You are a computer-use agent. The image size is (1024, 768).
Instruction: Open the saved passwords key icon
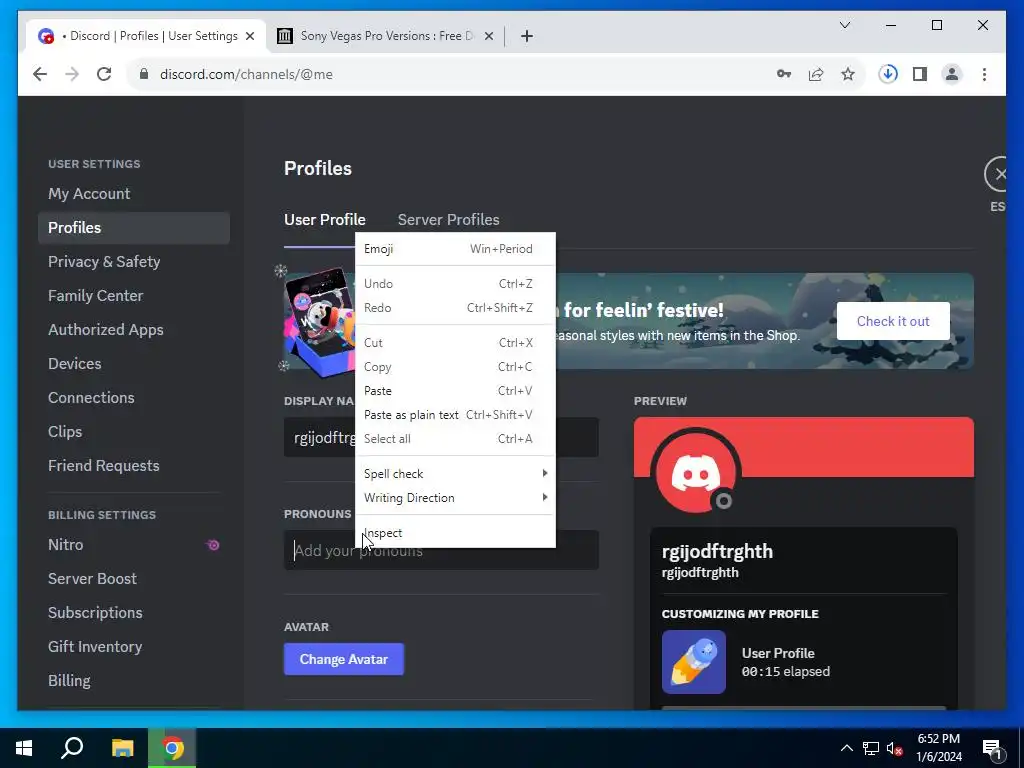click(x=784, y=74)
